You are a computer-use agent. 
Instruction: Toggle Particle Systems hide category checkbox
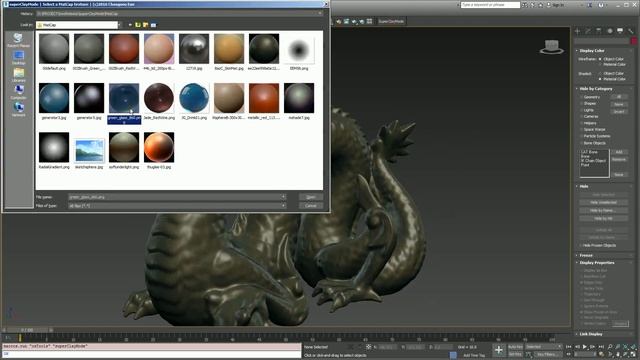[x=581, y=136]
